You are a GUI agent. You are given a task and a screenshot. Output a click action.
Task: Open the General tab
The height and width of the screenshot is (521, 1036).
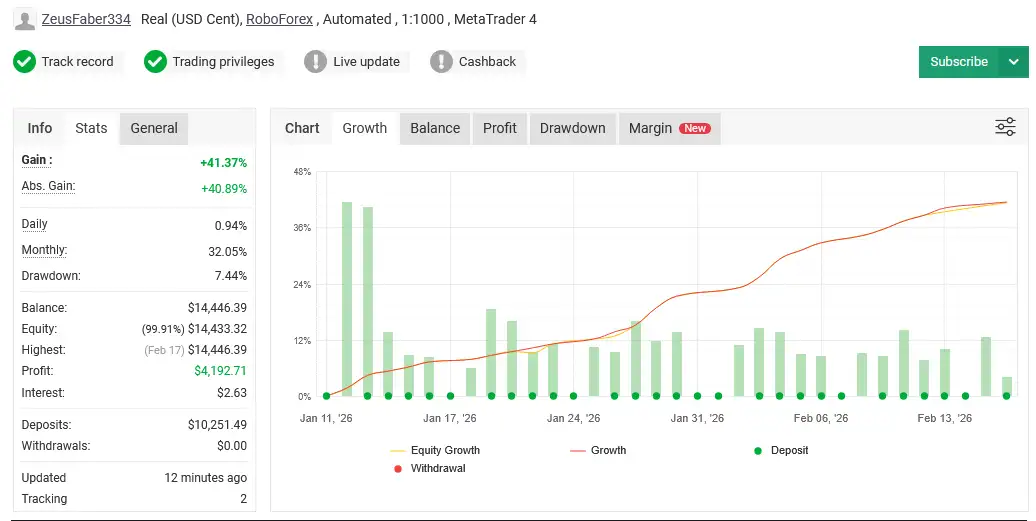point(154,128)
